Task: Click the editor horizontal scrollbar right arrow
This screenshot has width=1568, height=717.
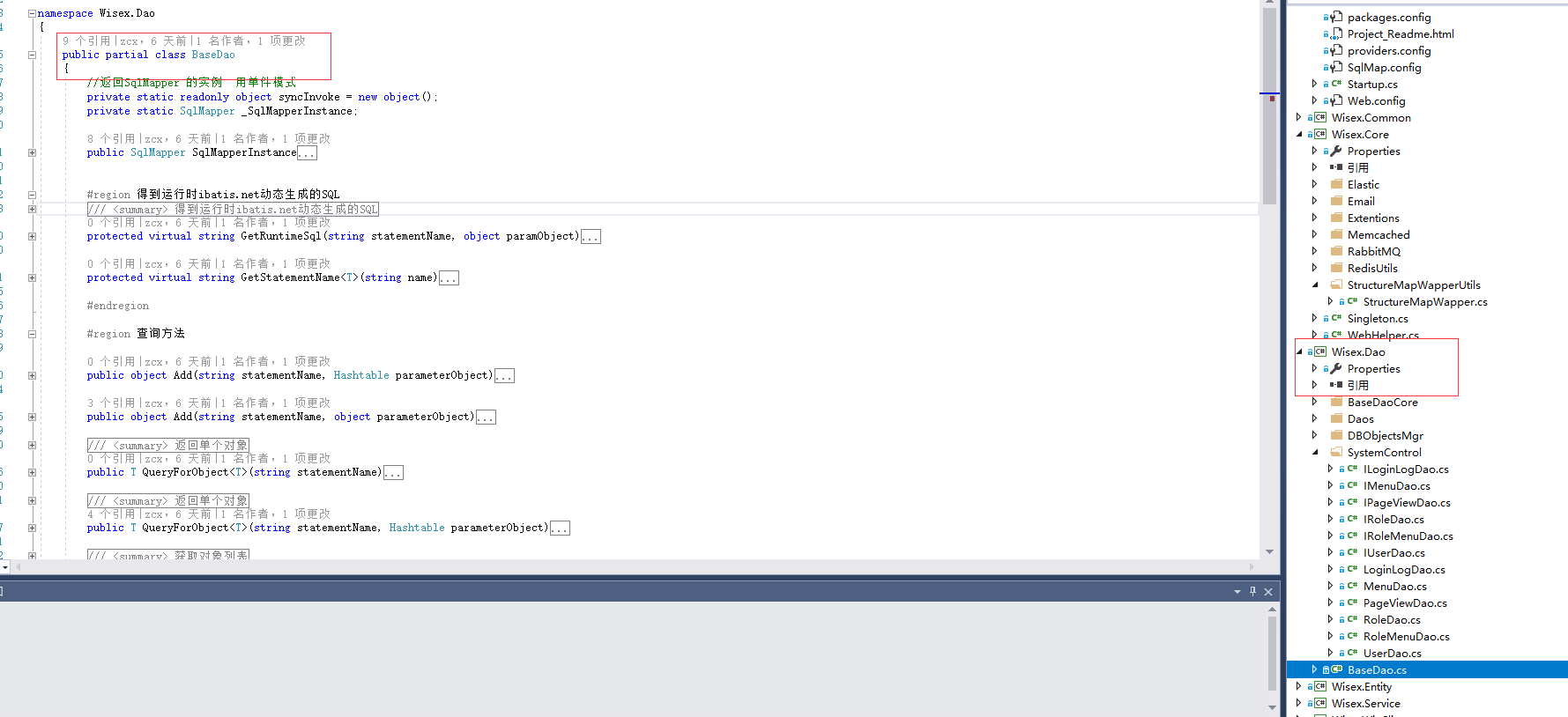Action: point(1252,566)
